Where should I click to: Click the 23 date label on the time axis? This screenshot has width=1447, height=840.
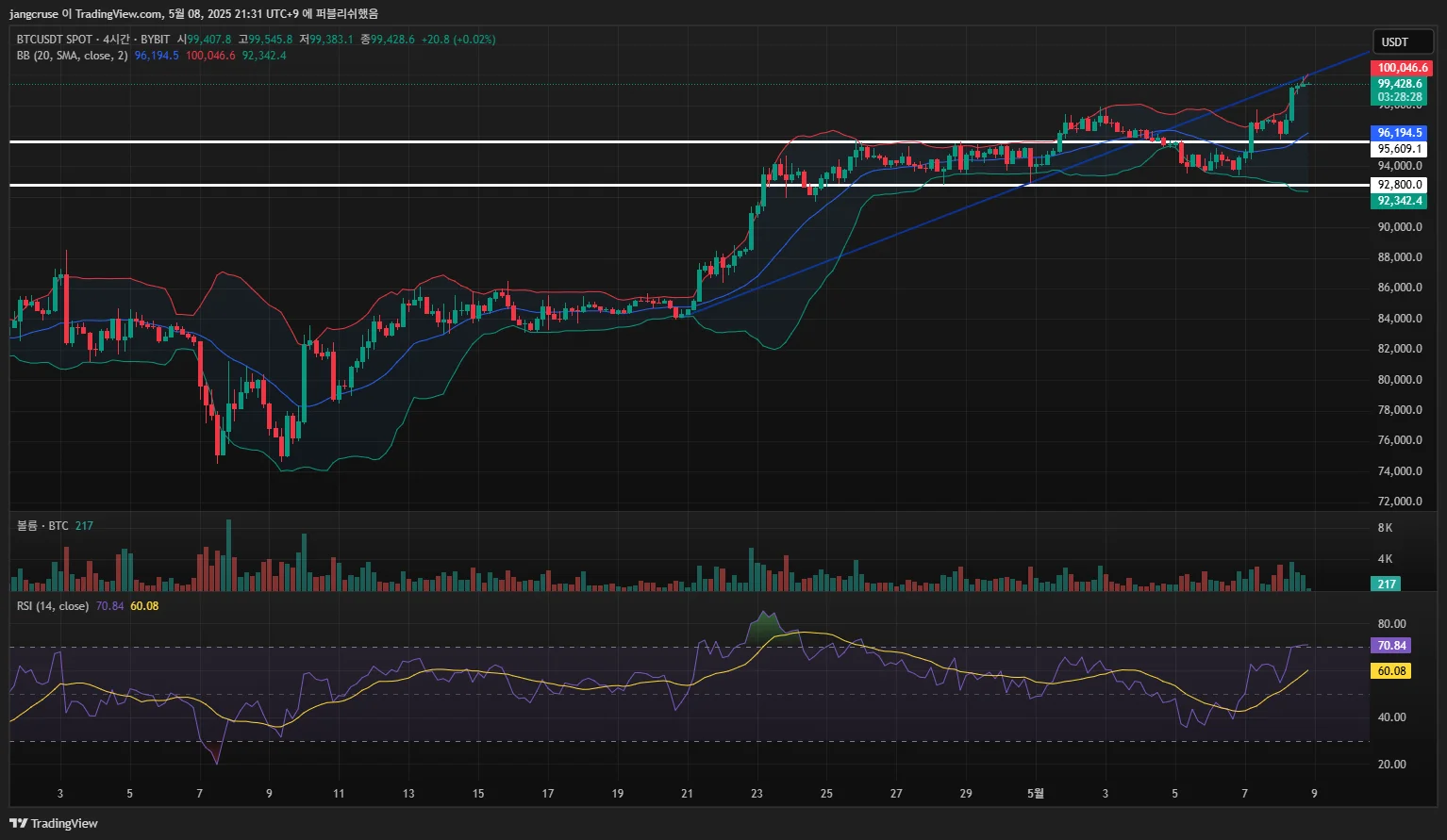pos(757,794)
